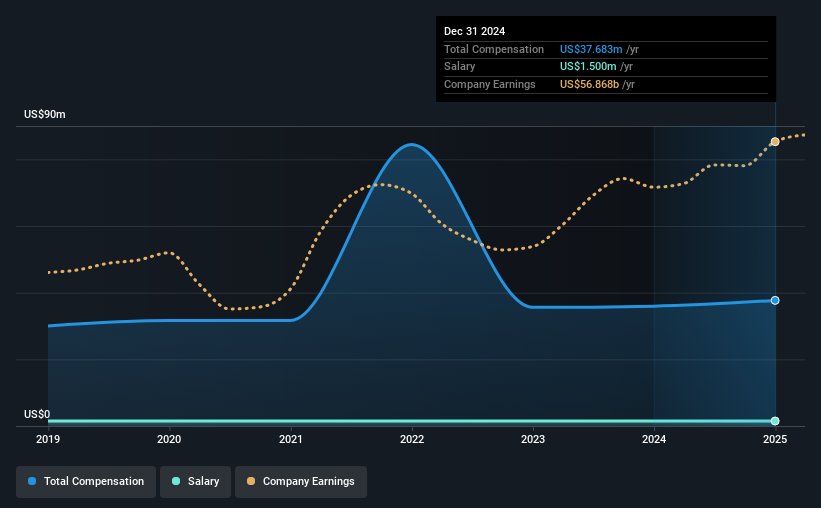Click the 2022 x-axis label
This screenshot has height=508, width=821.
[412, 439]
